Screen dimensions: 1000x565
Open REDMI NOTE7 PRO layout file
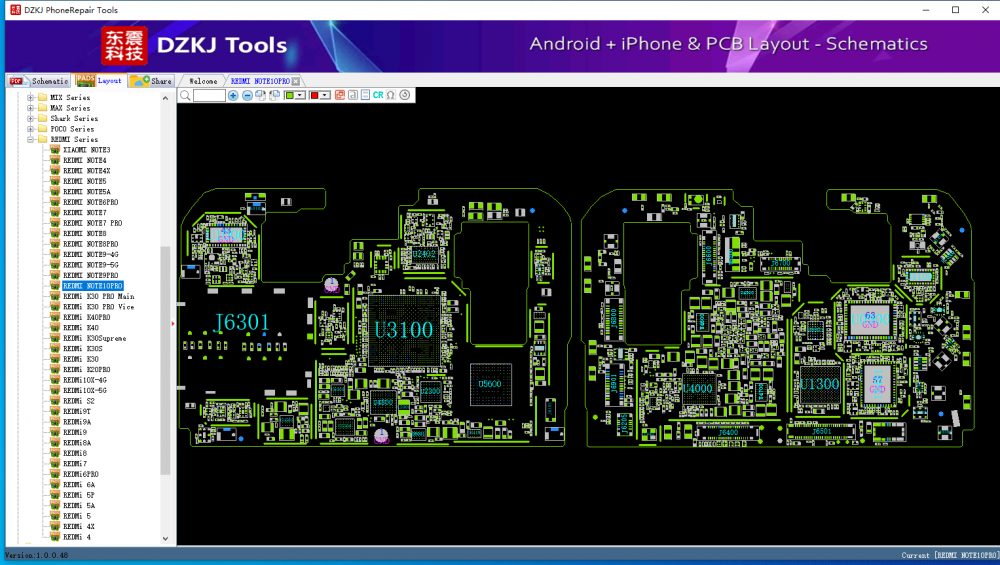point(92,223)
